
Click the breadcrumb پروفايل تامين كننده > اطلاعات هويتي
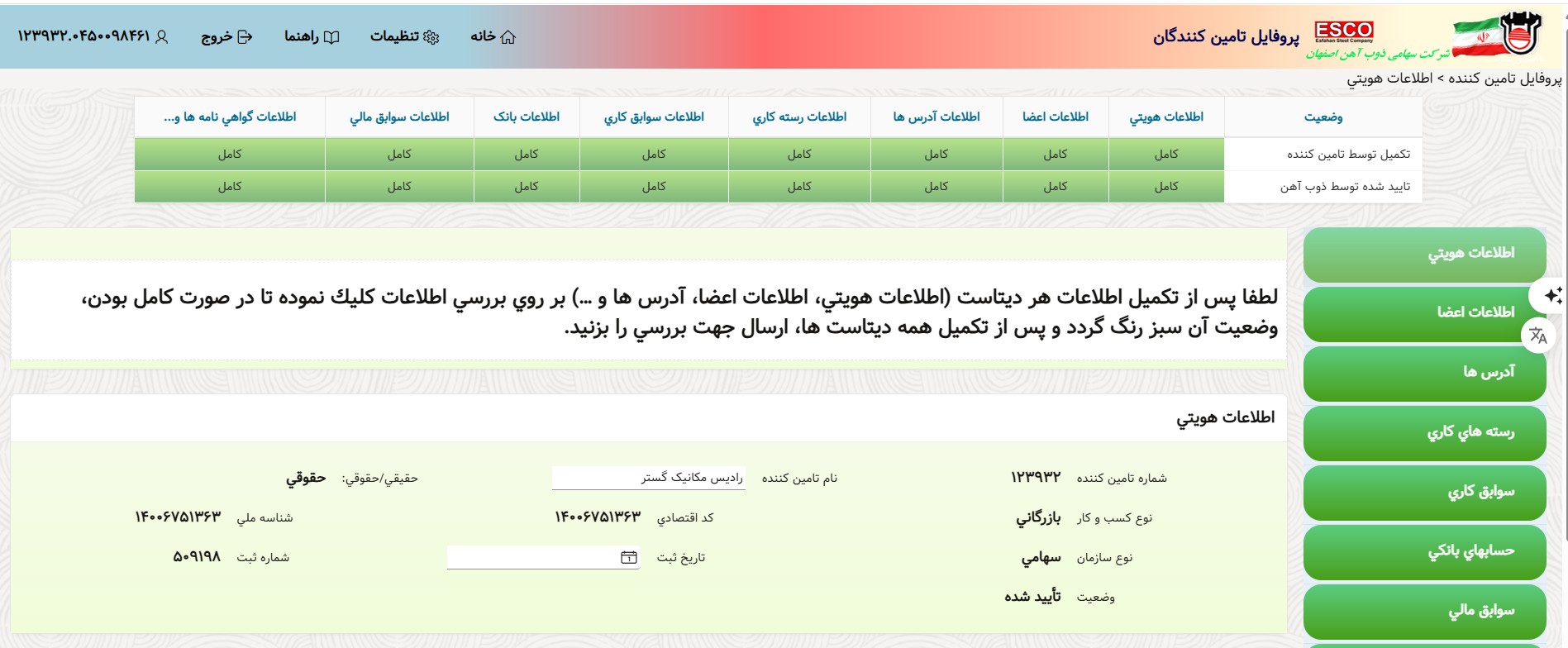click(1454, 79)
